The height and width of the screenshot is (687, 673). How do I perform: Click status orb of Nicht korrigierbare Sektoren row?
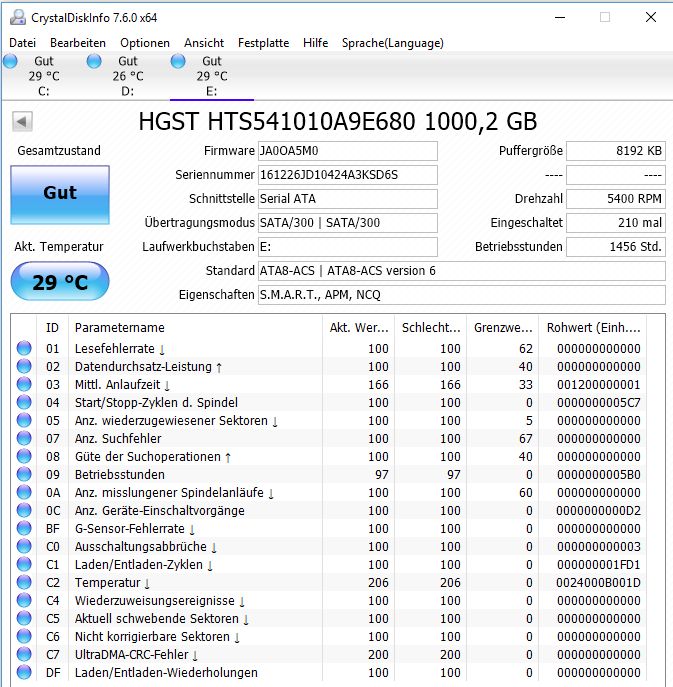tap(24, 636)
